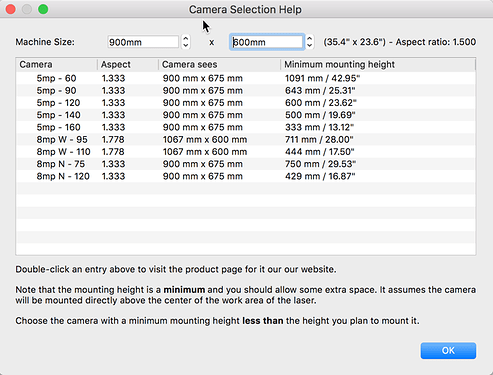Click the 500 mm / 19.69" mounting height cell
Viewport: 493px width, 375px height.
click(x=320, y=115)
